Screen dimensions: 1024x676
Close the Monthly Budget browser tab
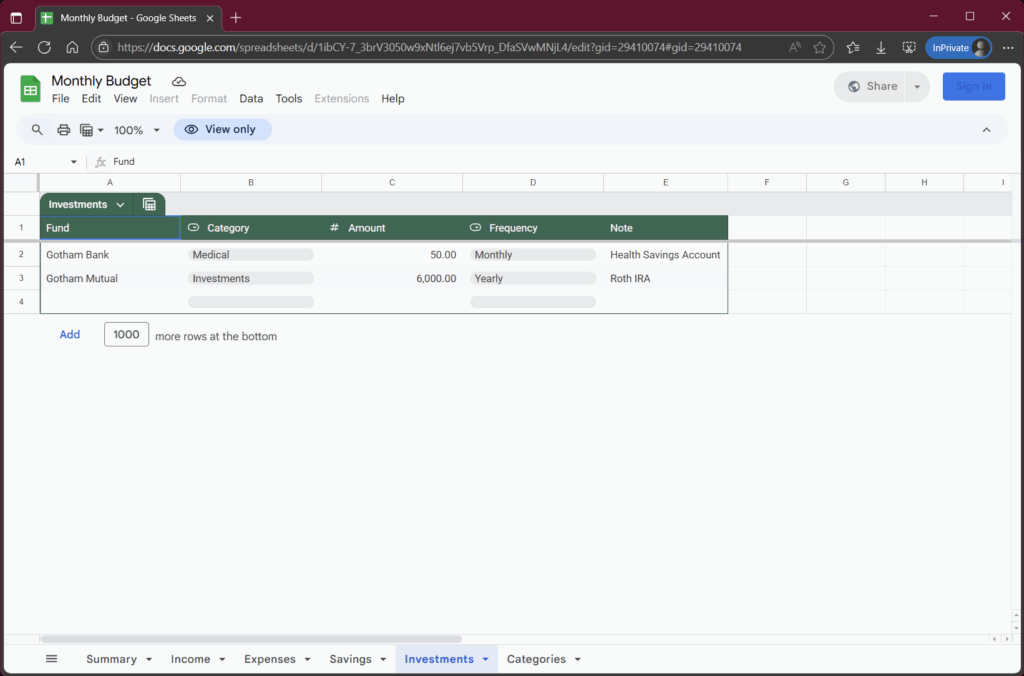(x=210, y=18)
